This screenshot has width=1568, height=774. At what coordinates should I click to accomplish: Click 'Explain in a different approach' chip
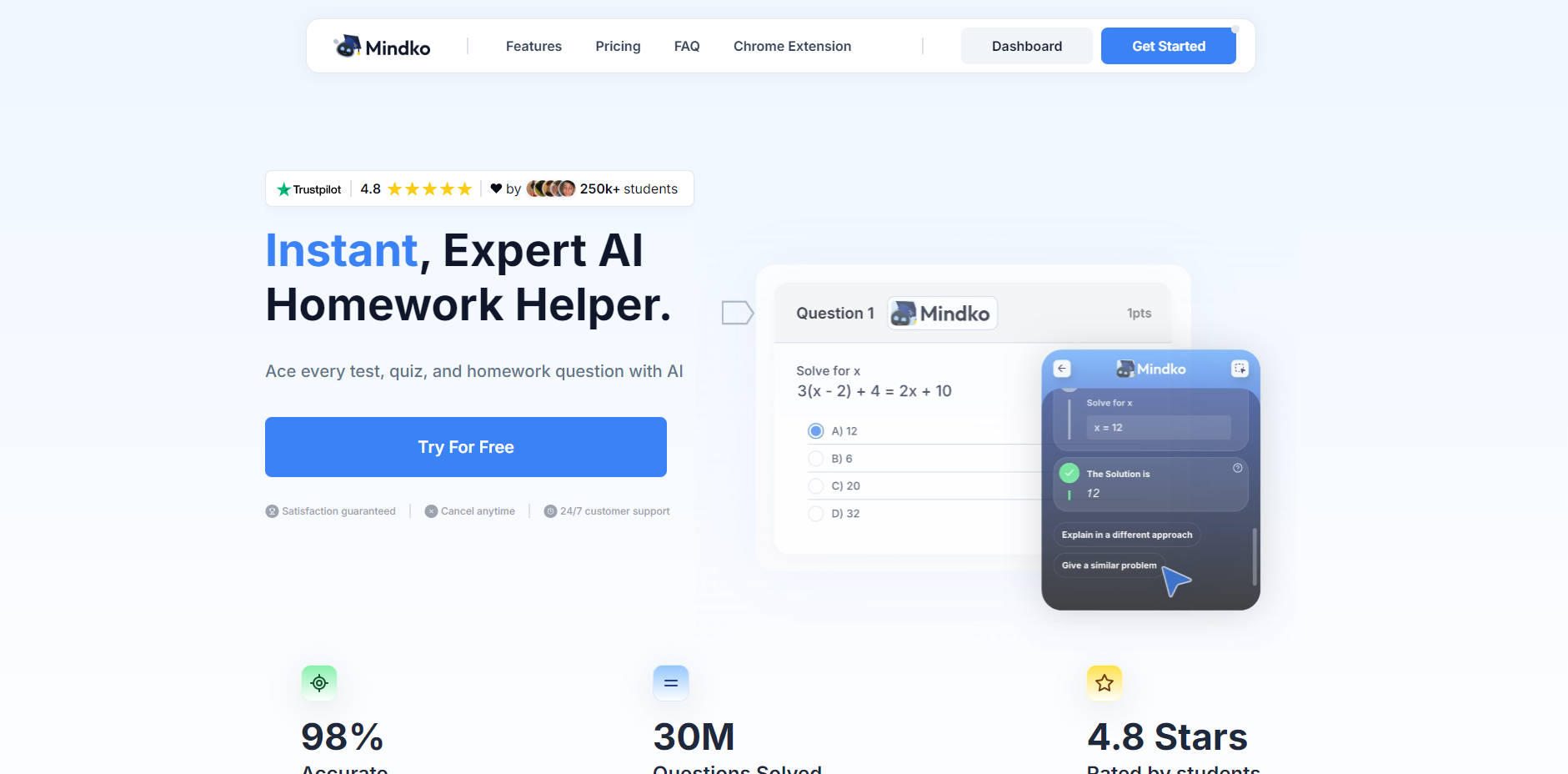pyautogui.click(x=1126, y=535)
